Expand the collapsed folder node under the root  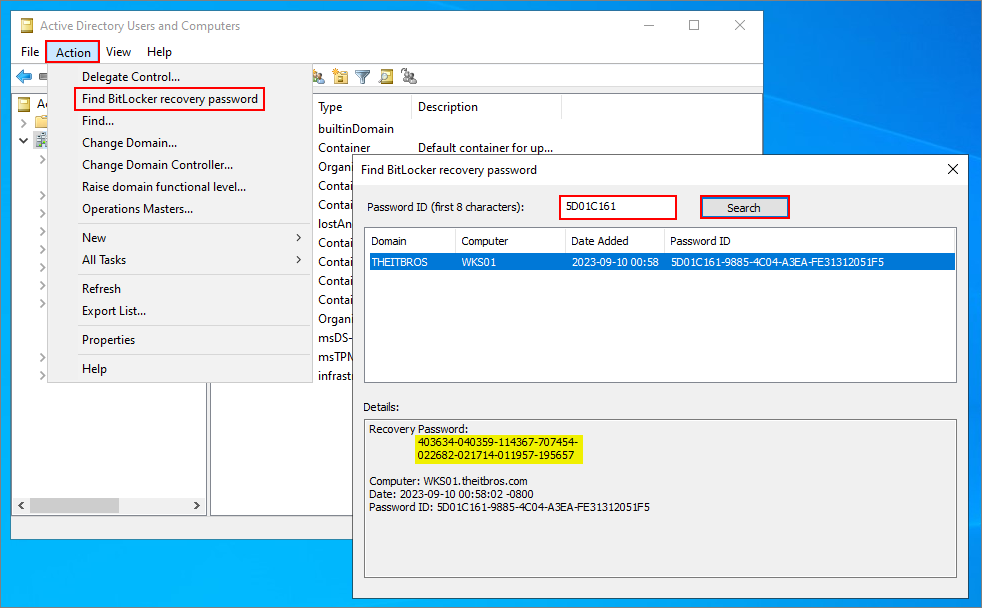coord(24,123)
